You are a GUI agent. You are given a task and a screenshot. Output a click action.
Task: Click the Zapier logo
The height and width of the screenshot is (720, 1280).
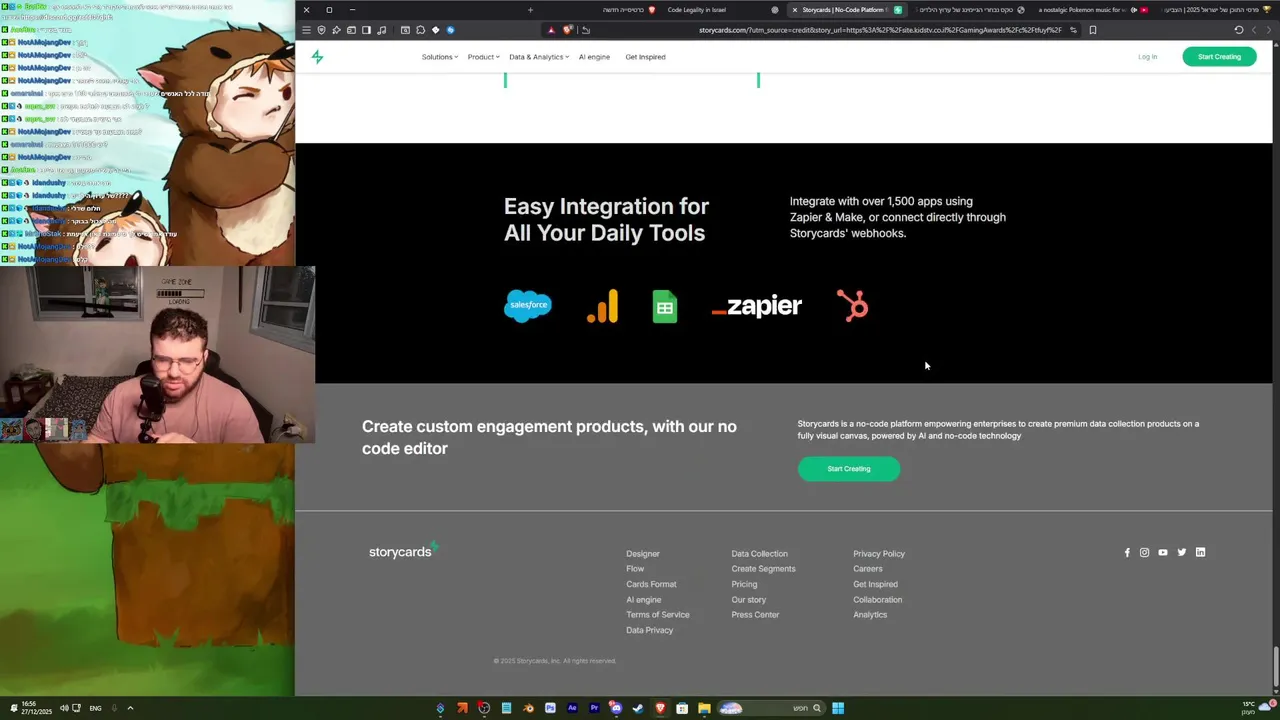point(757,306)
